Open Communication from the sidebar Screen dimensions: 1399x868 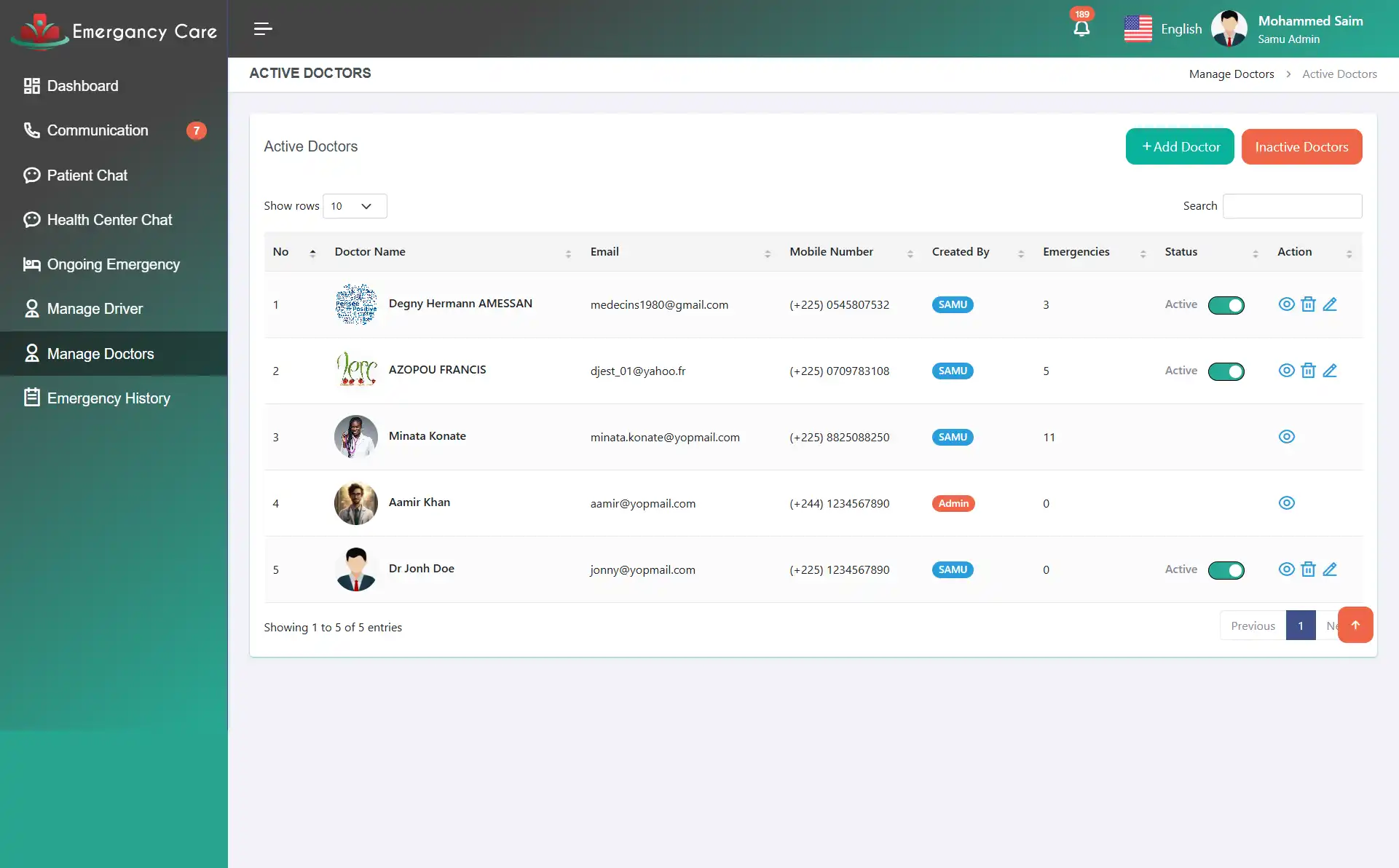pos(98,130)
